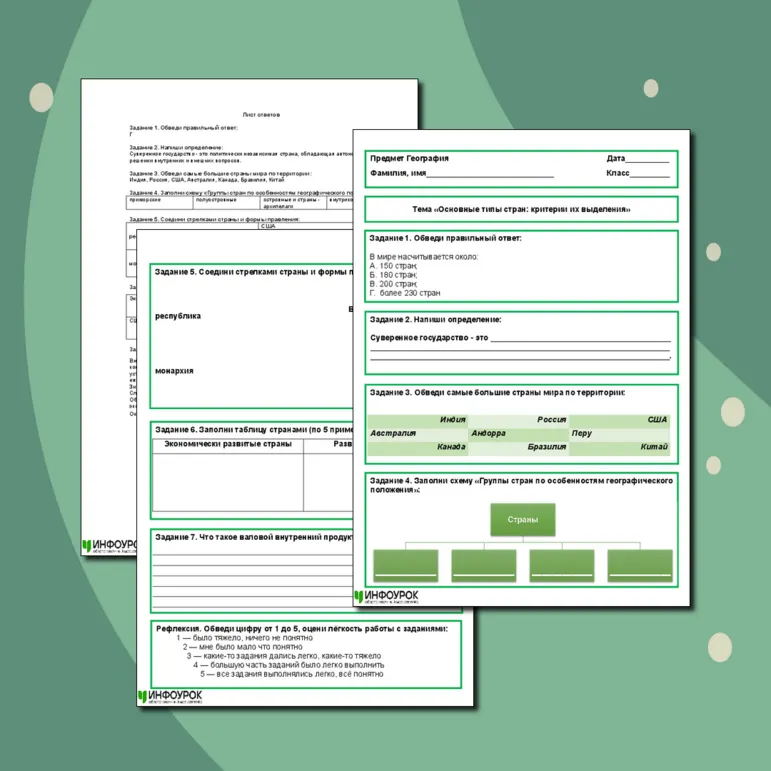This screenshot has width=771, height=771.
Task: Choose '2 — мне было мало что понятно'
Action: pyautogui.click(x=242, y=647)
